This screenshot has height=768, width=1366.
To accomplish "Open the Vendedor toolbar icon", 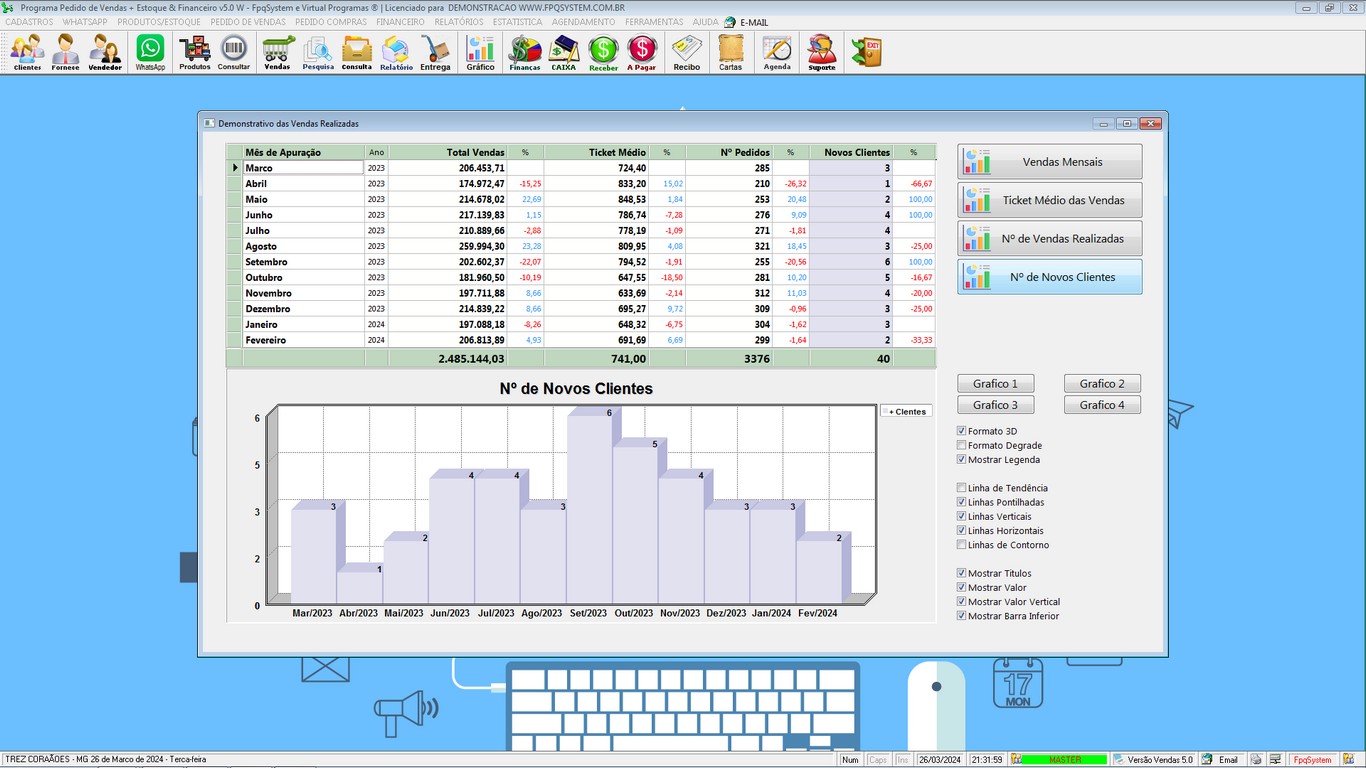I will point(105,53).
